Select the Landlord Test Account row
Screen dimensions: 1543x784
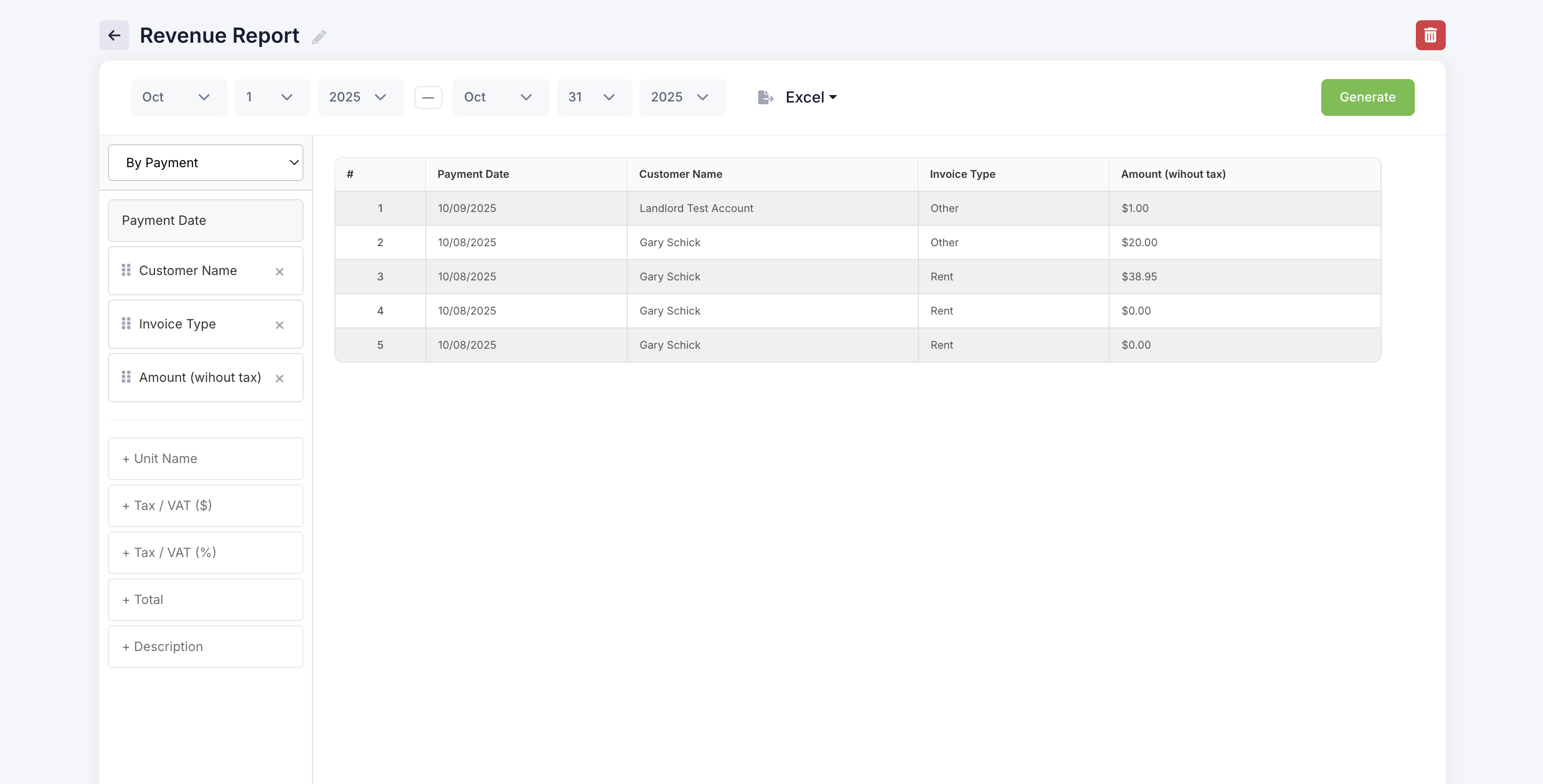(696, 208)
